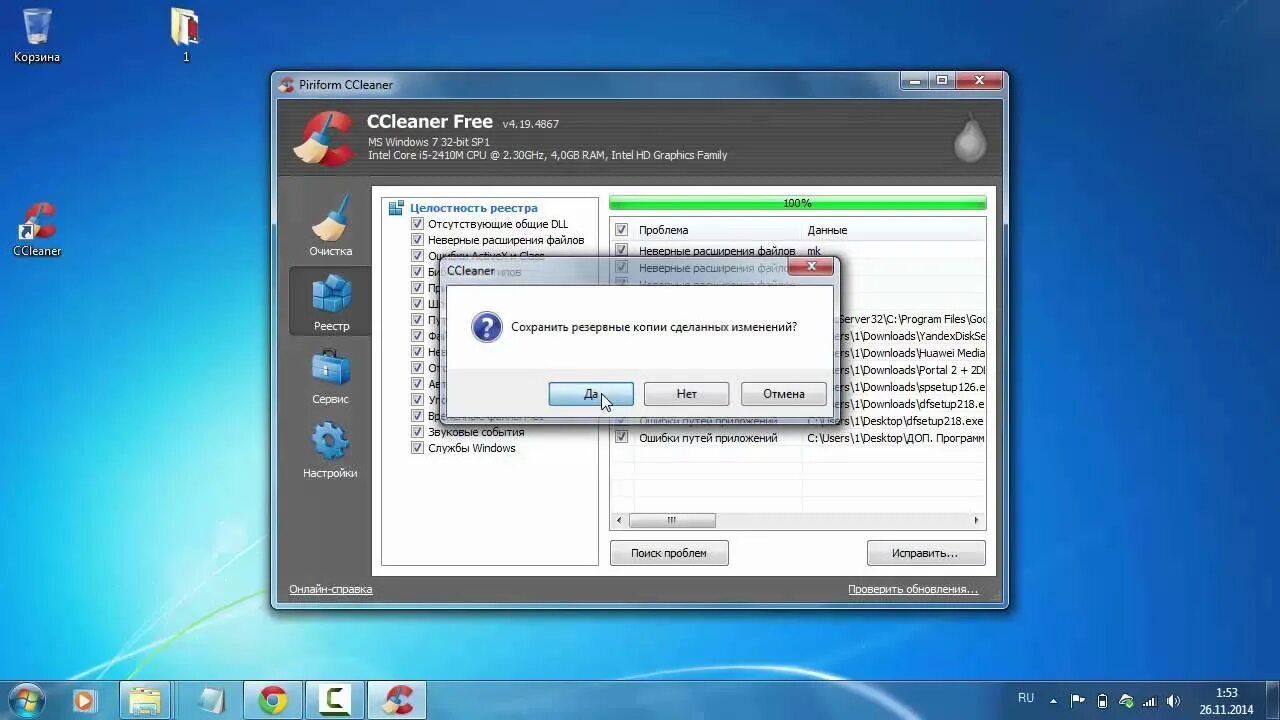Click the CCleaner broom logo in header

tap(323, 137)
